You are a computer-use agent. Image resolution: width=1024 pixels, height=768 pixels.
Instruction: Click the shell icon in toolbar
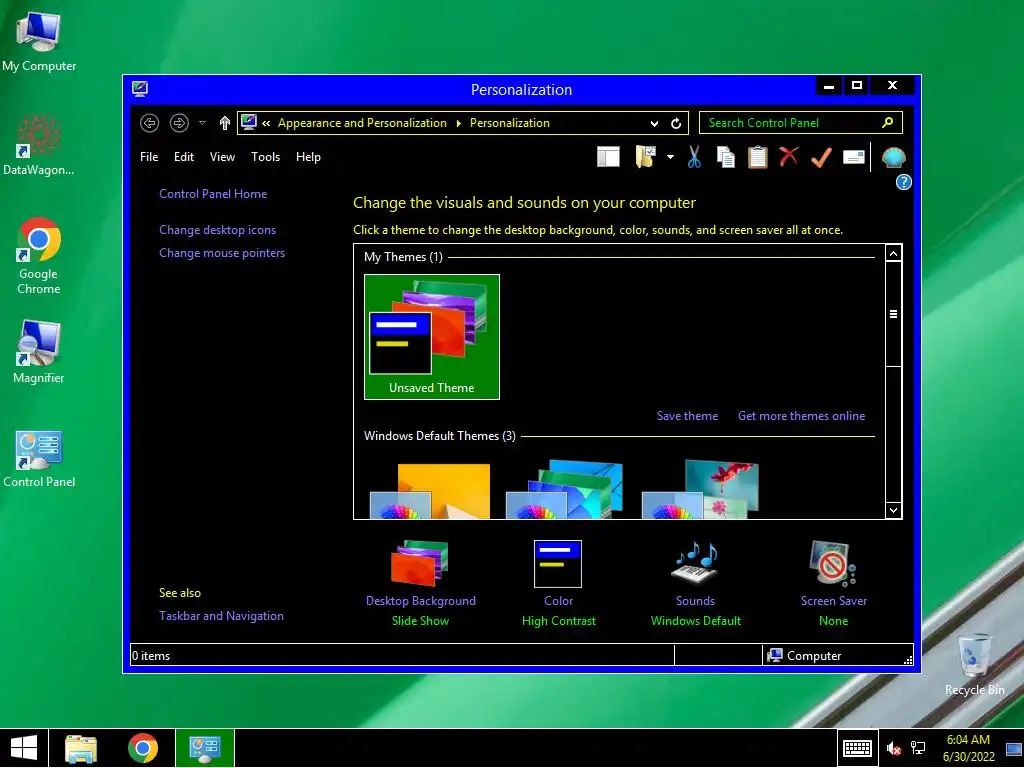coord(893,157)
